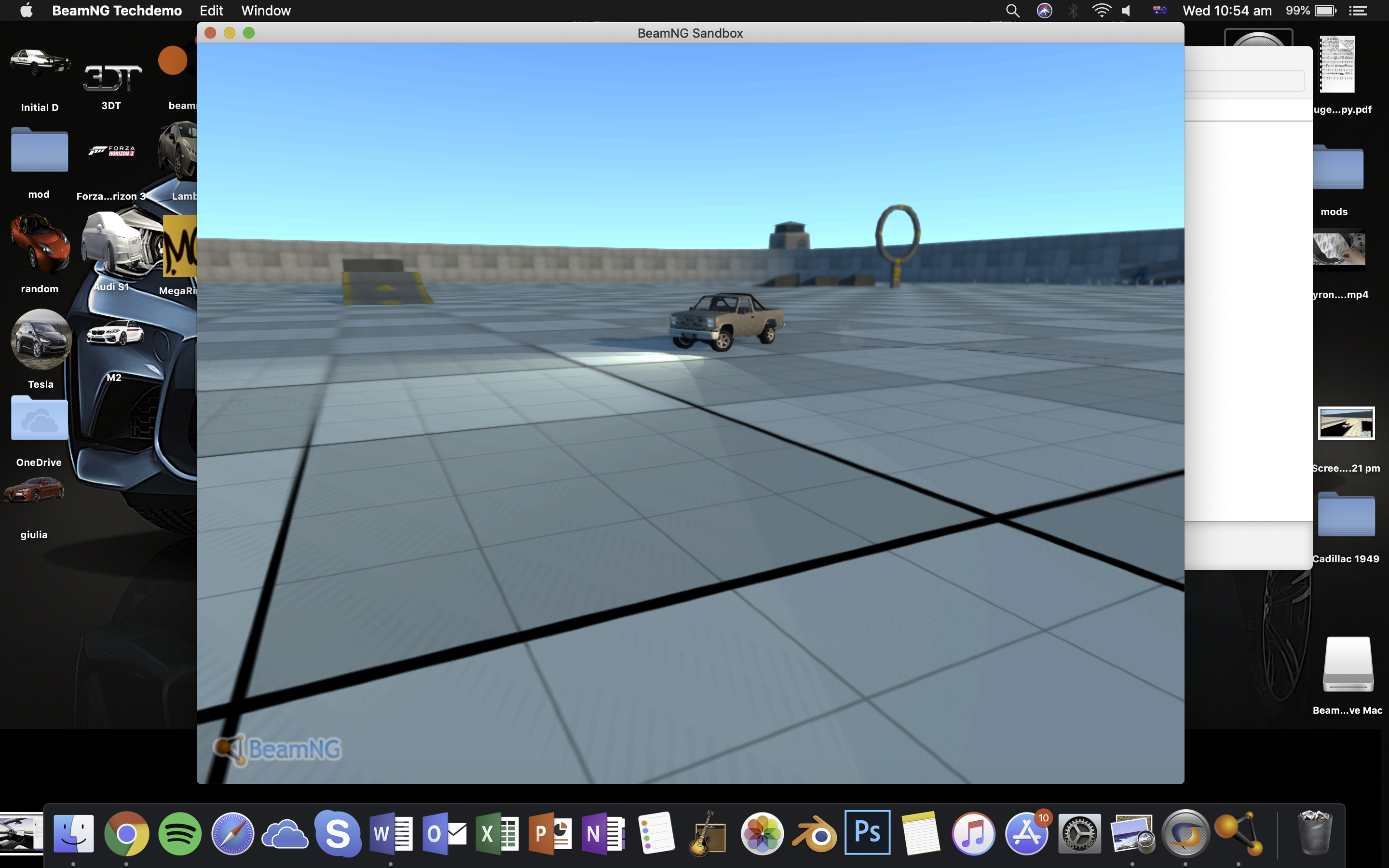Close the BeamNG Sandbox window

[x=210, y=33]
